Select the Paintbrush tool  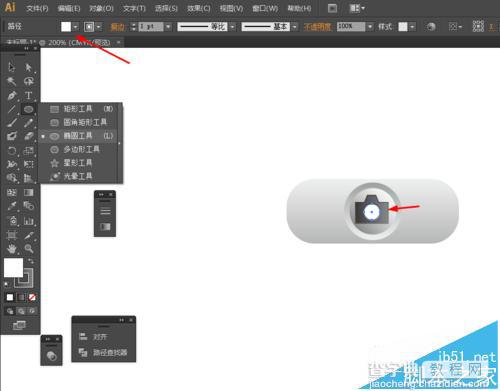tap(12, 123)
